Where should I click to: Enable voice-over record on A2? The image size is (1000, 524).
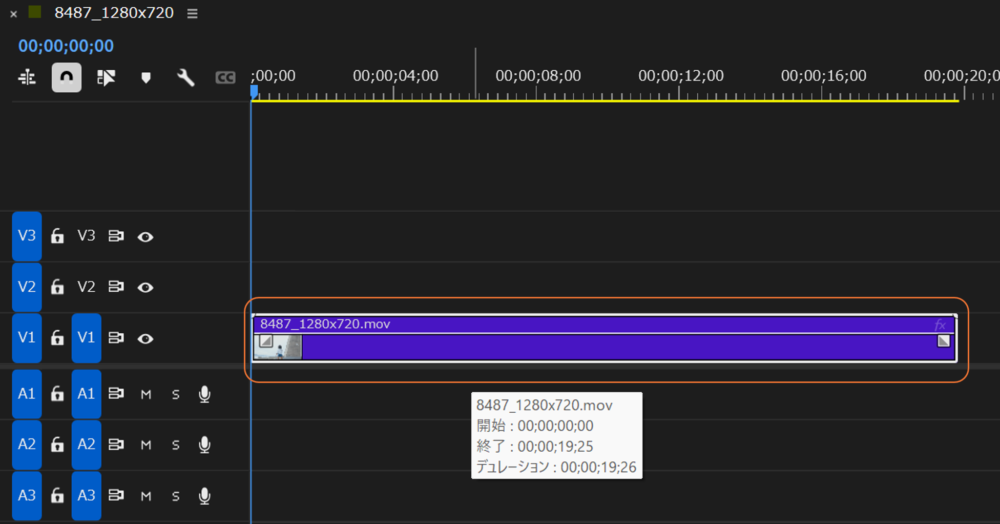click(205, 444)
